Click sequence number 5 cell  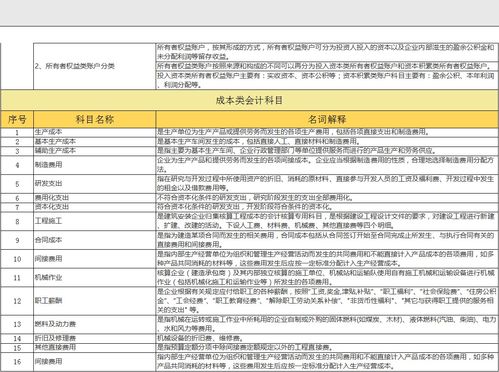(x=17, y=184)
